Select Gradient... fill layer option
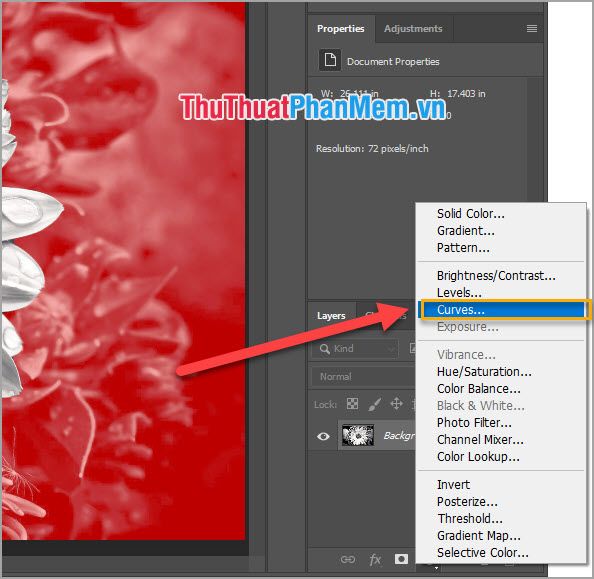The height and width of the screenshot is (579, 594). 466,230
